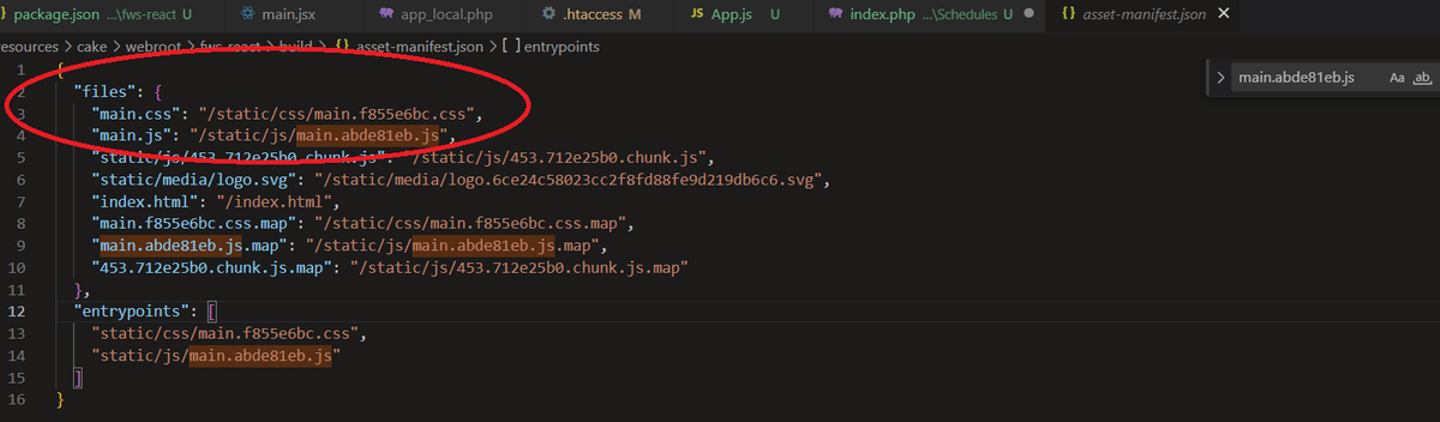Open the entrypoints breadcrumb symbol dropdown
1440x422 pixels.
(562, 47)
